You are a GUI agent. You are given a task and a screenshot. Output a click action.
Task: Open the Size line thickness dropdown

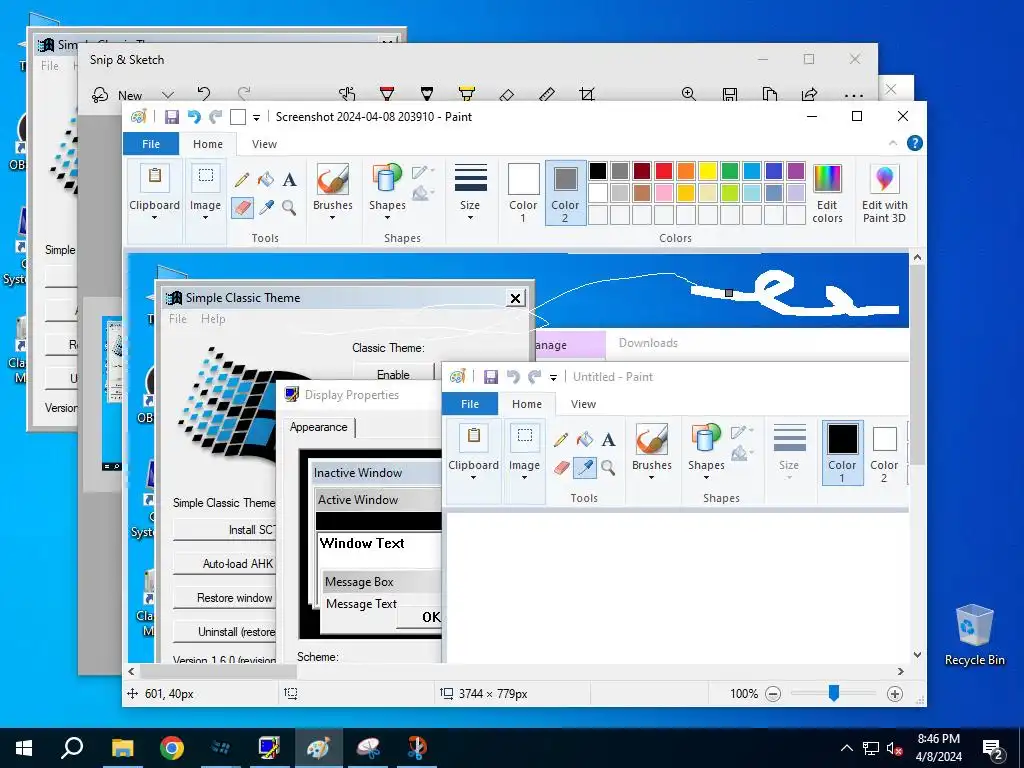(470, 193)
